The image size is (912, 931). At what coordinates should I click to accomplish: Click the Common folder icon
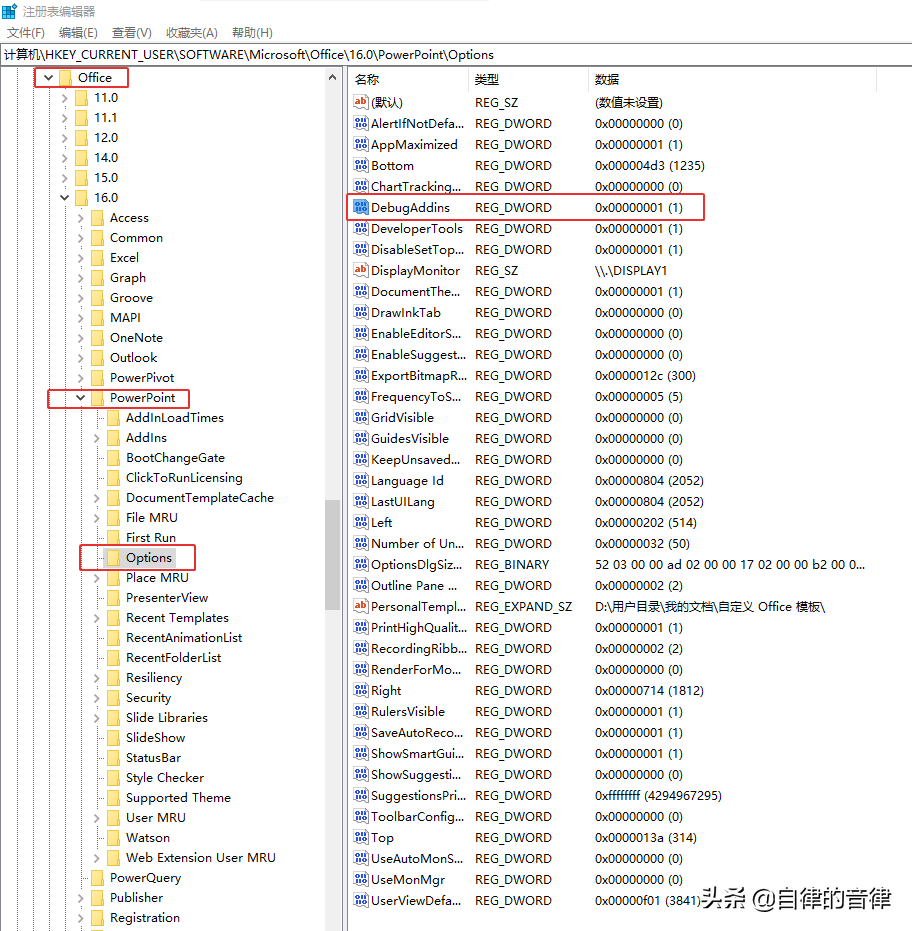97,238
